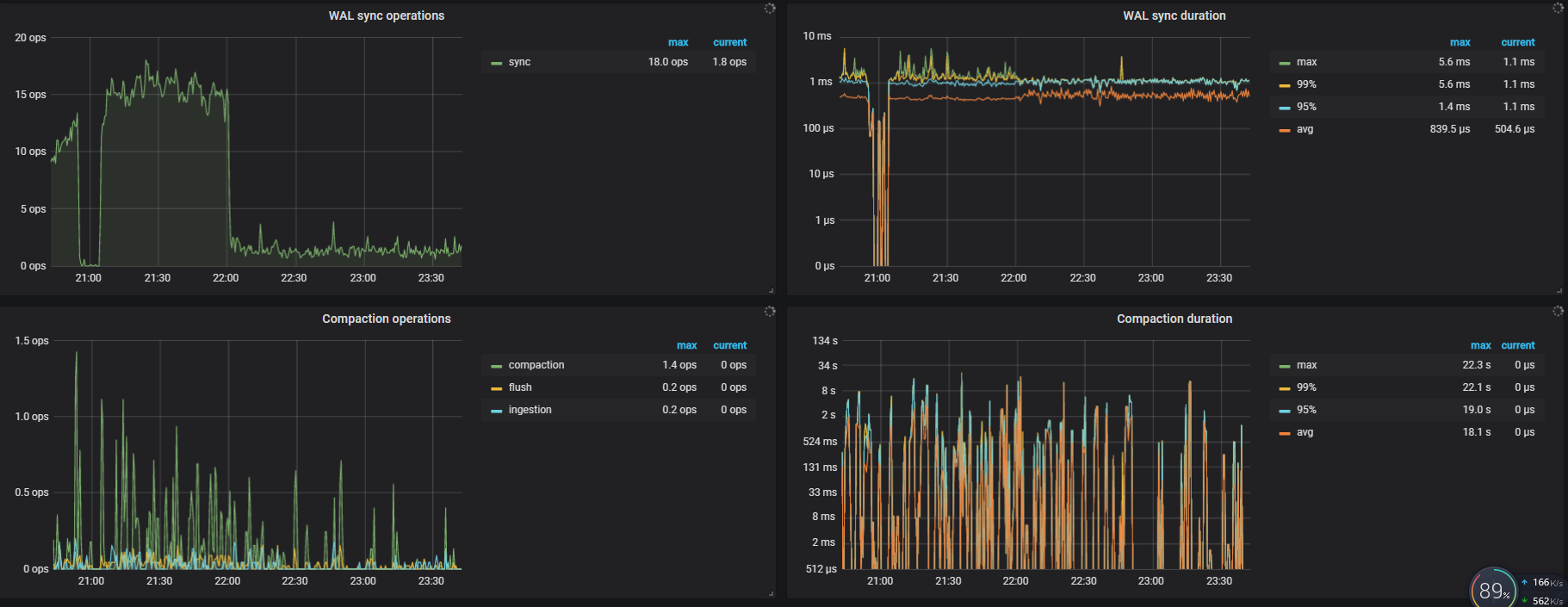Click the loading spinner on Compaction duration panel
Viewport: 1568px width, 607px height.
coord(1558,312)
